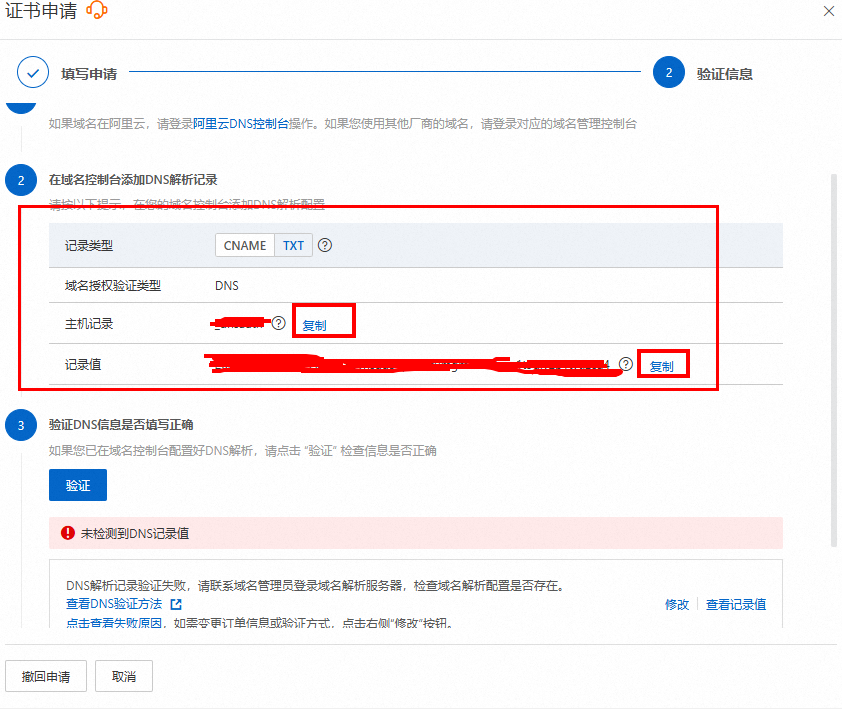The height and width of the screenshot is (709, 842).
Task: Select CNAME as the record type
Action: pos(245,245)
